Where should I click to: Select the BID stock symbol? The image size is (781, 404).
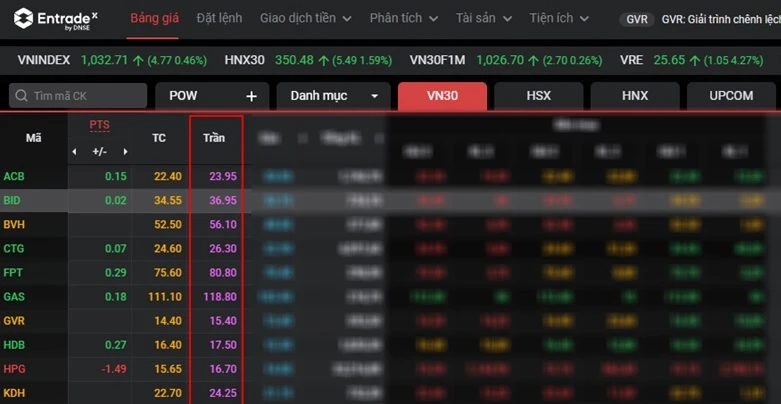click(12, 200)
